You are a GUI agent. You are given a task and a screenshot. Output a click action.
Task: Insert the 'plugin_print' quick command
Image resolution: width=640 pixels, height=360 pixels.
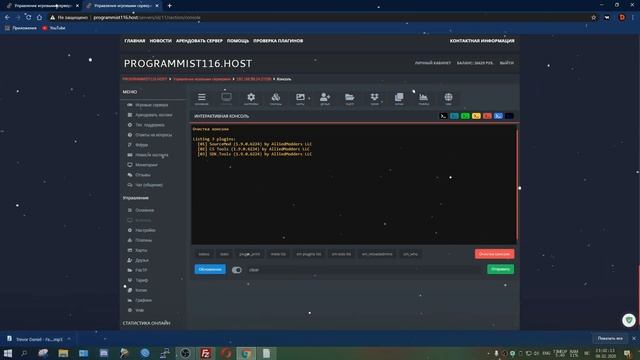[249, 254]
